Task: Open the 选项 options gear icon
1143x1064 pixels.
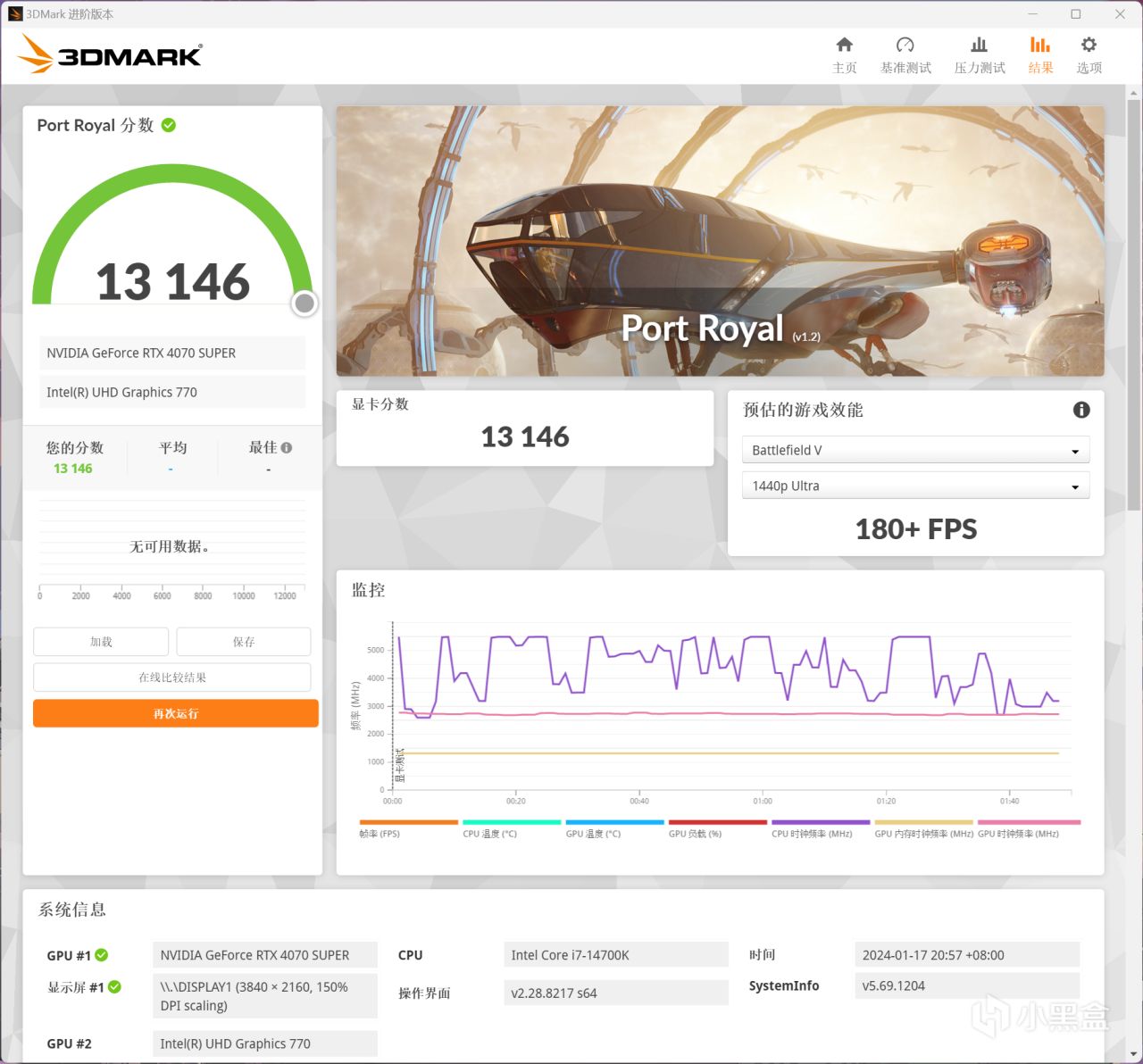Action: [1089, 45]
